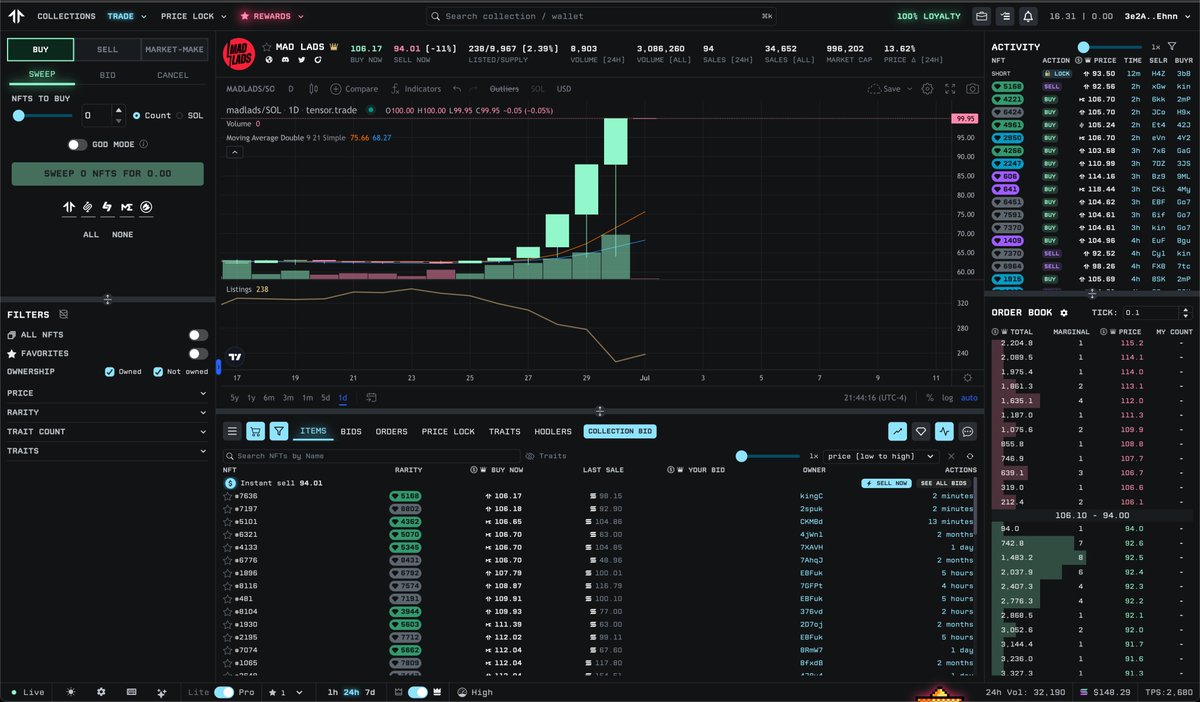1200x702 pixels.
Task: Favorite Mad Lads with star icon
Action: coord(268,47)
